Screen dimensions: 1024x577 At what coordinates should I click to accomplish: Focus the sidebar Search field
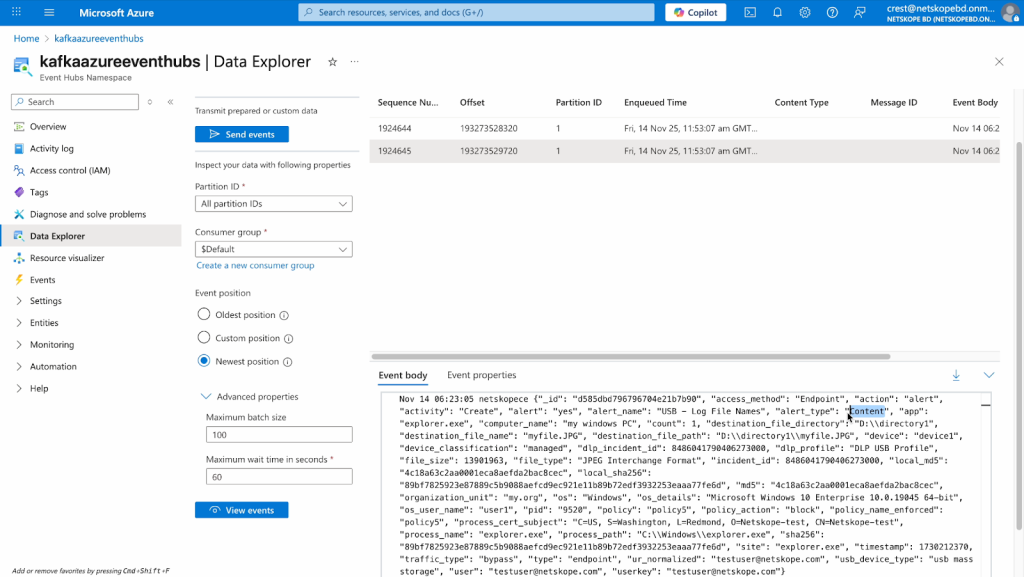click(x=75, y=102)
